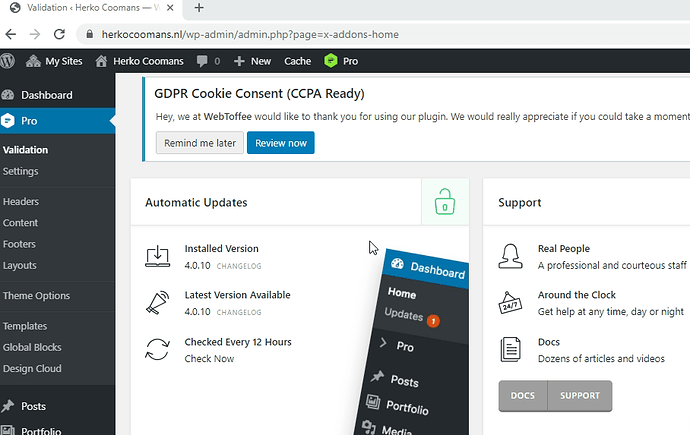Click the browser Forward arrow
The width and height of the screenshot is (690, 435).
(35, 34)
